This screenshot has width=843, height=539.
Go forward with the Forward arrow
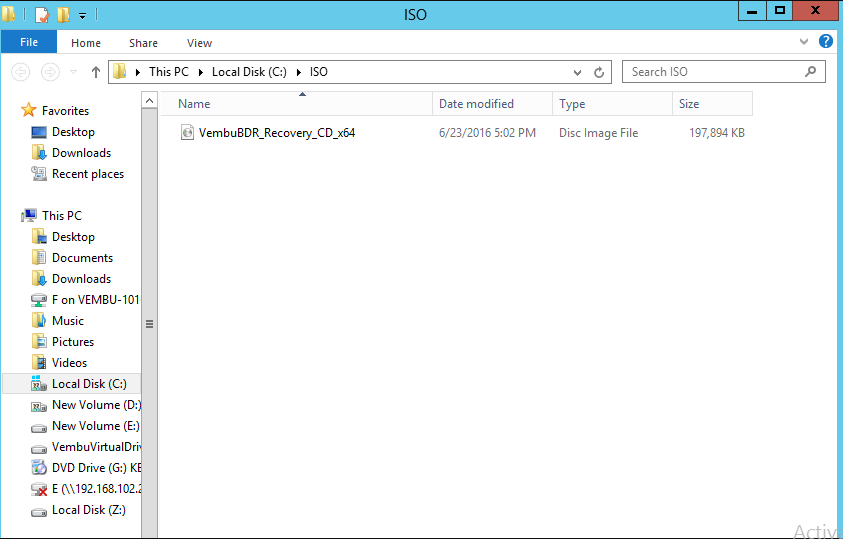tap(51, 71)
